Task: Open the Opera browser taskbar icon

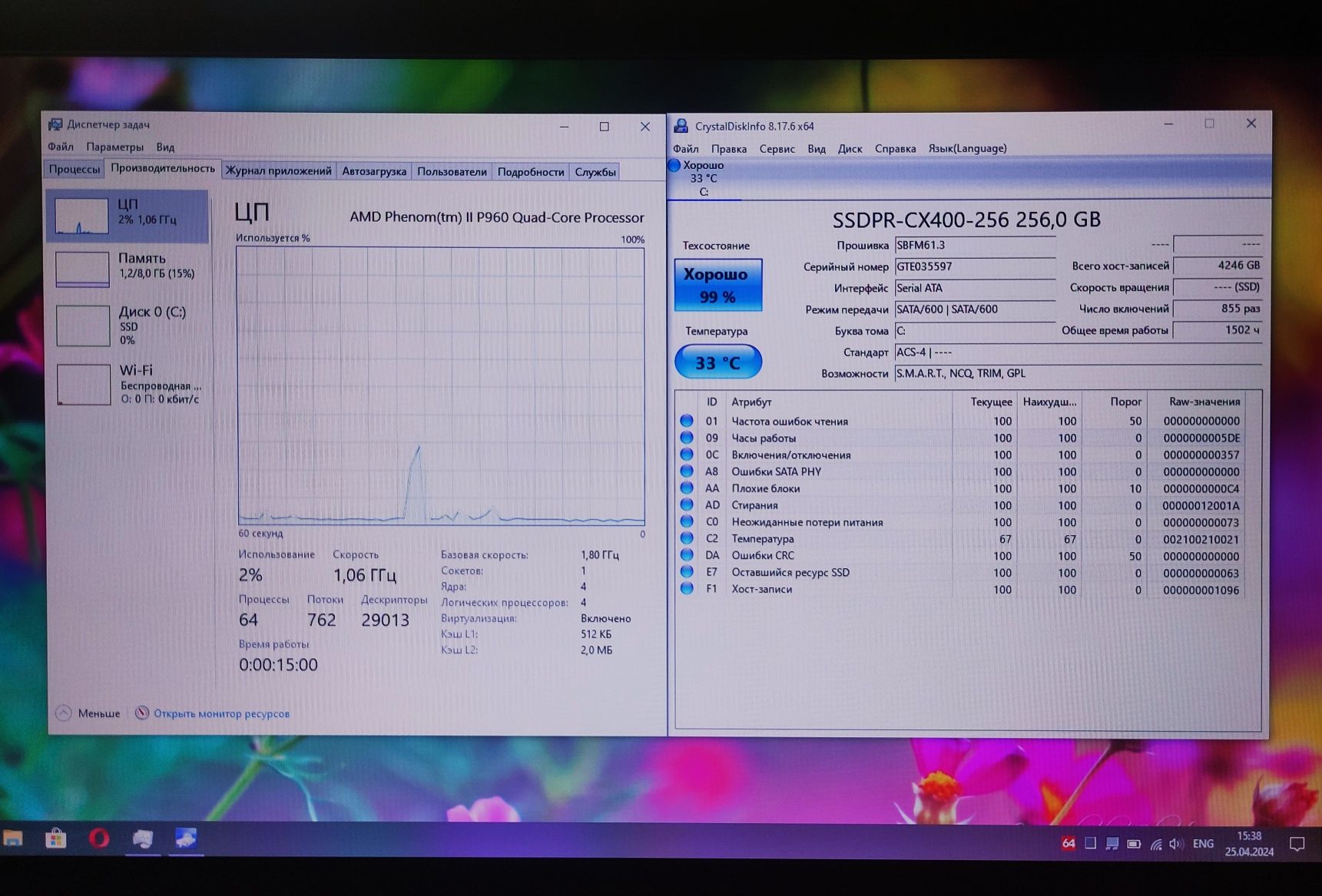Action: [99, 838]
